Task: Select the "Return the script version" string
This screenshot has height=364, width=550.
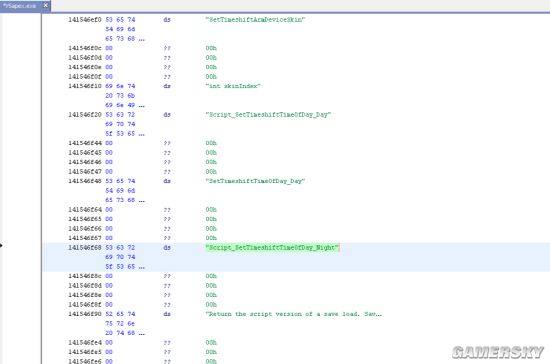Action: pyautogui.click(x=294, y=314)
